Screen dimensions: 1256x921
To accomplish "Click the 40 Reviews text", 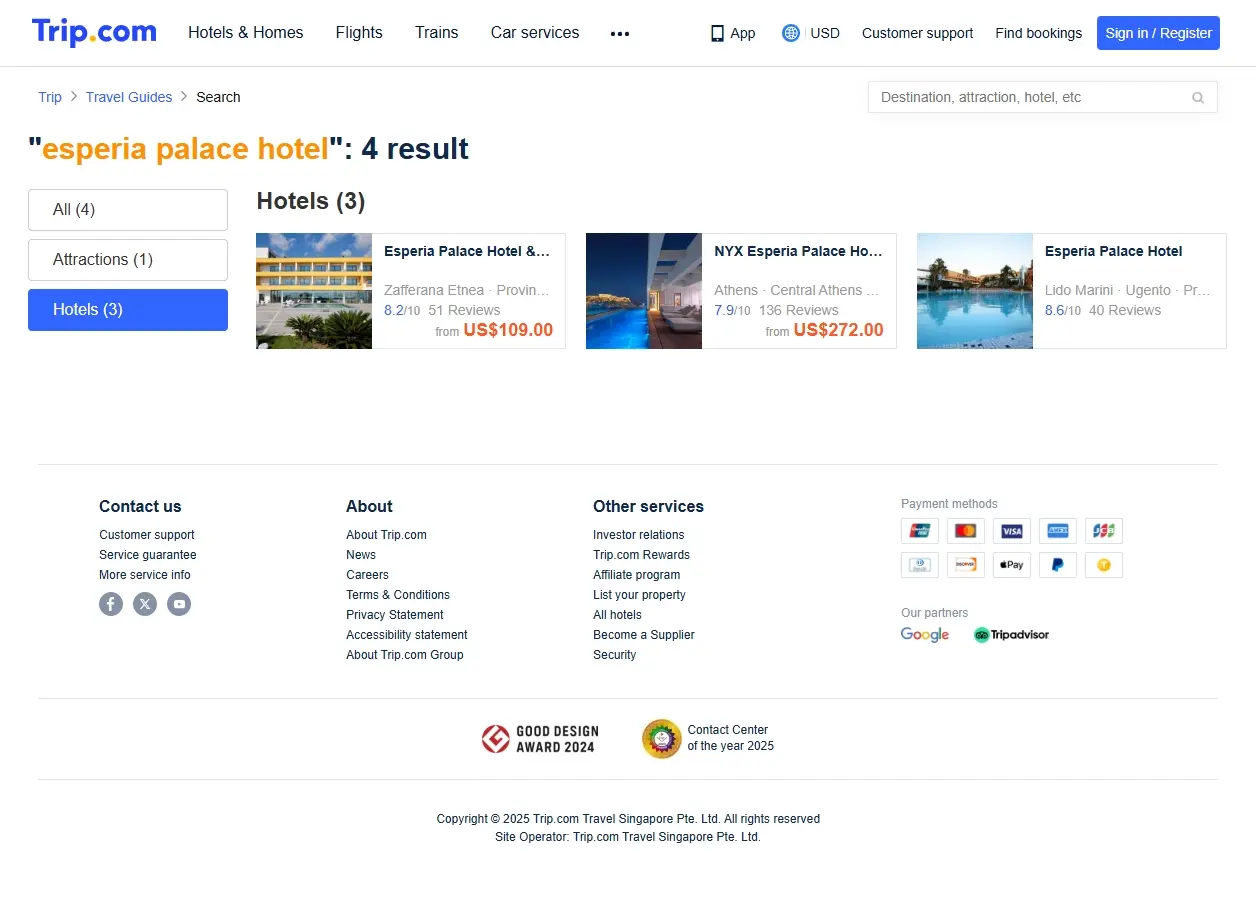I will pyautogui.click(x=1125, y=310).
